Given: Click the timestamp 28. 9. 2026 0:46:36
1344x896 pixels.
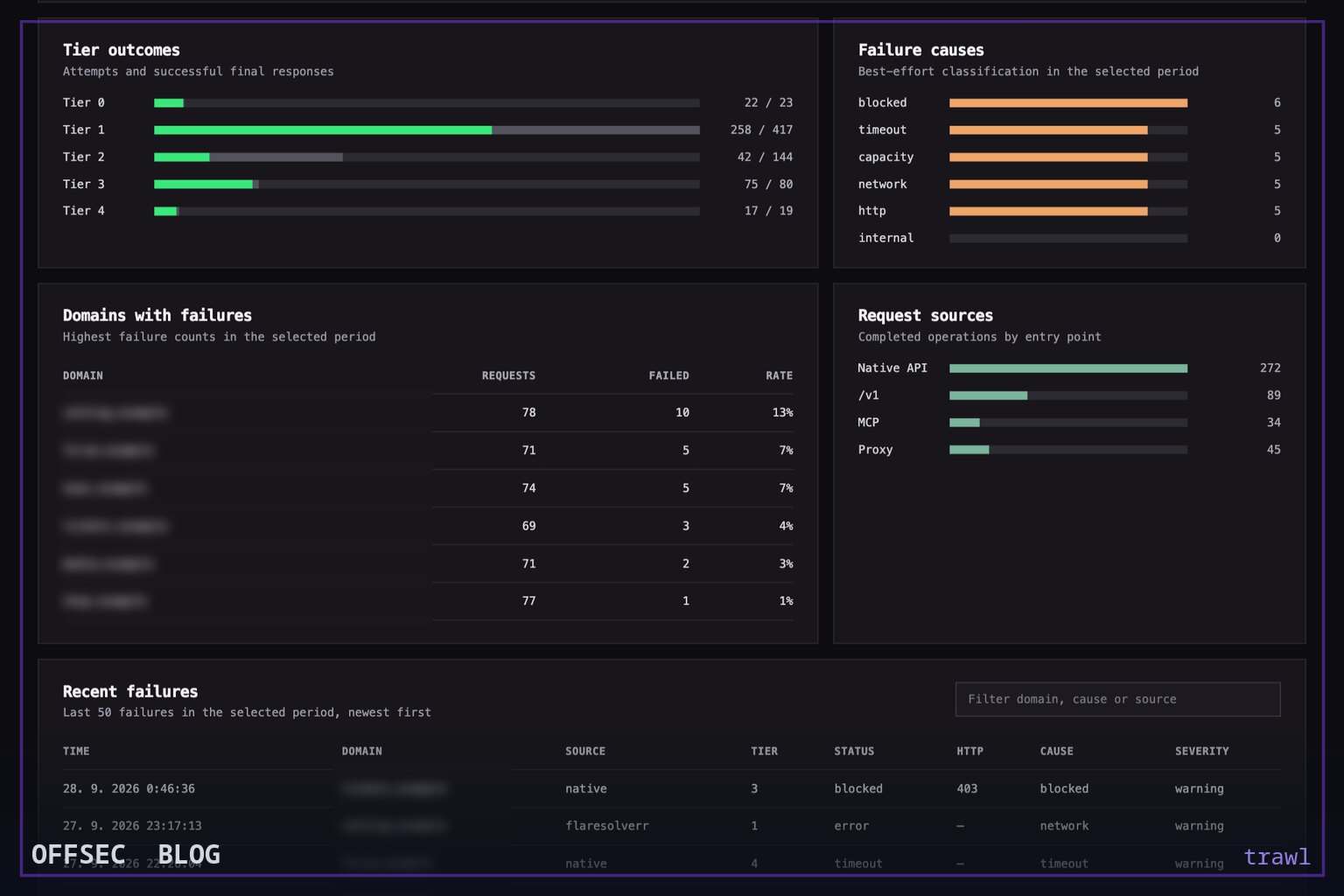Looking at the screenshot, I should (x=129, y=788).
